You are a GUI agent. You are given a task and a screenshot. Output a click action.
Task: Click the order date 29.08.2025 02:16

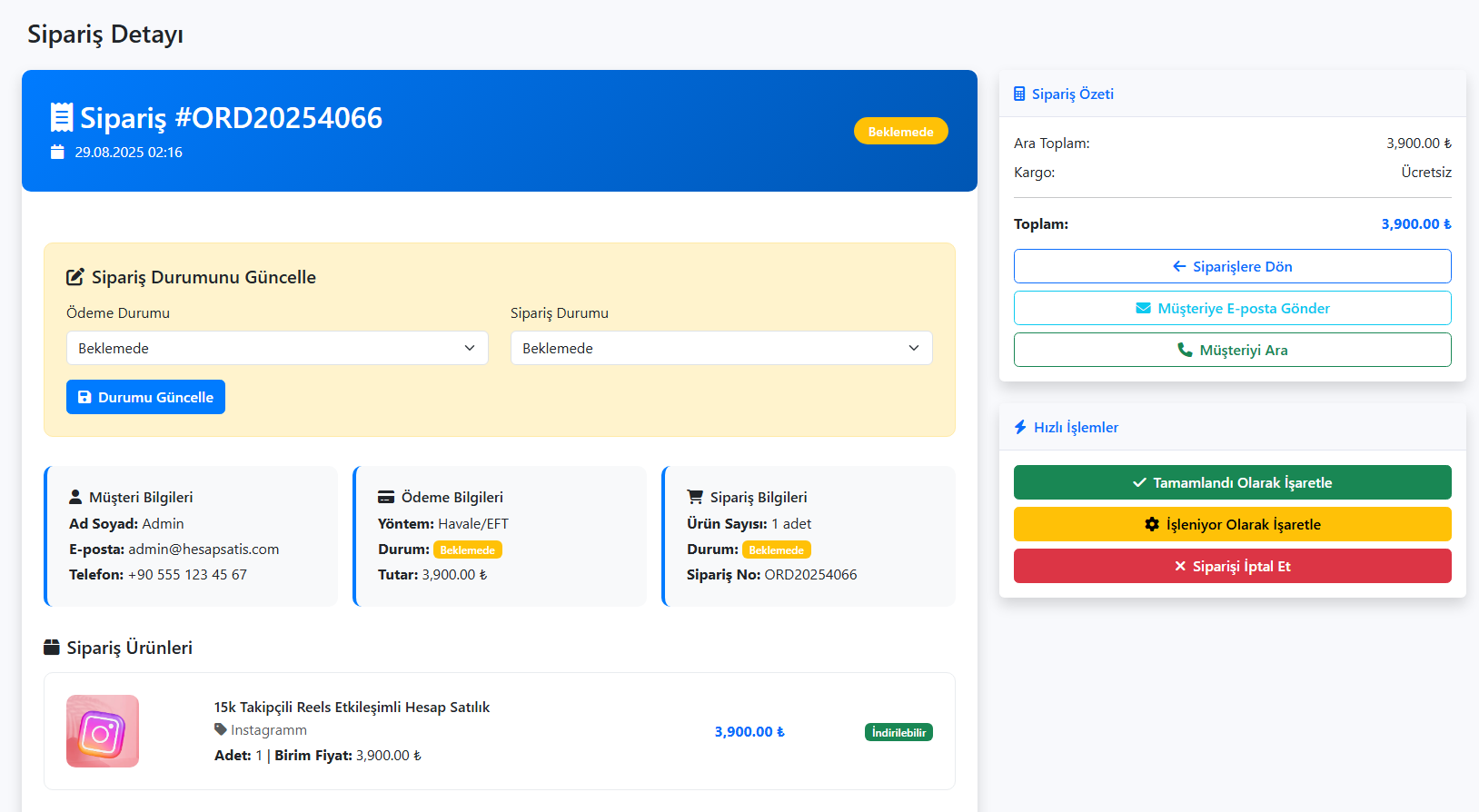click(x=128, y=152)
